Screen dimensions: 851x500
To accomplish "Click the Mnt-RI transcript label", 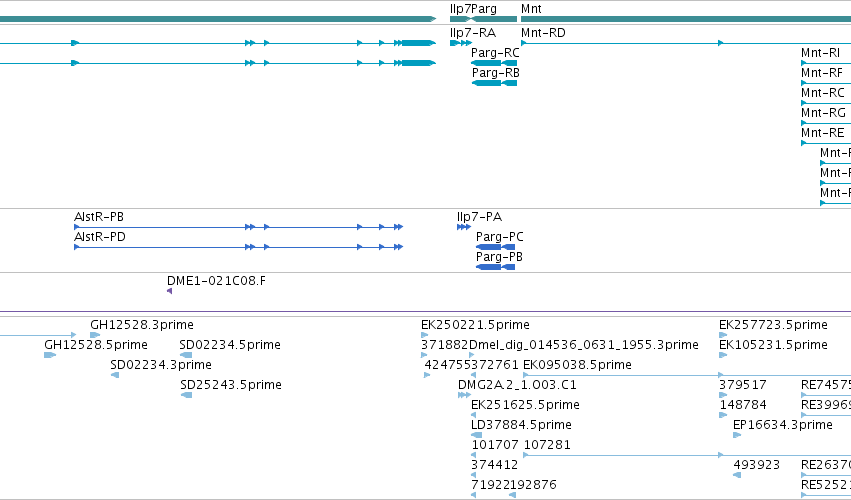I will point(821,53).
